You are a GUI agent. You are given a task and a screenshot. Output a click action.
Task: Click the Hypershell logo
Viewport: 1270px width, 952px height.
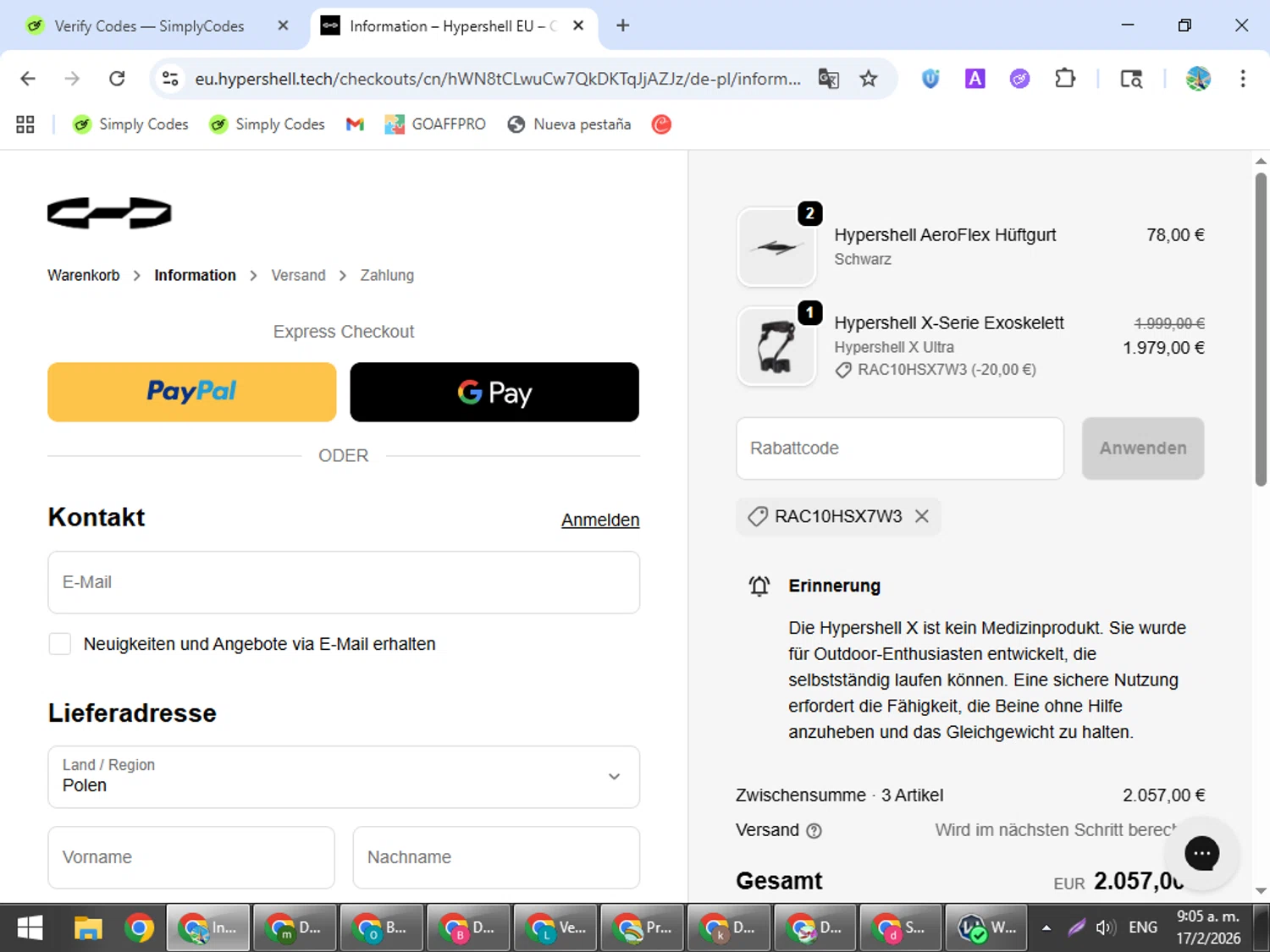point(109,213)
